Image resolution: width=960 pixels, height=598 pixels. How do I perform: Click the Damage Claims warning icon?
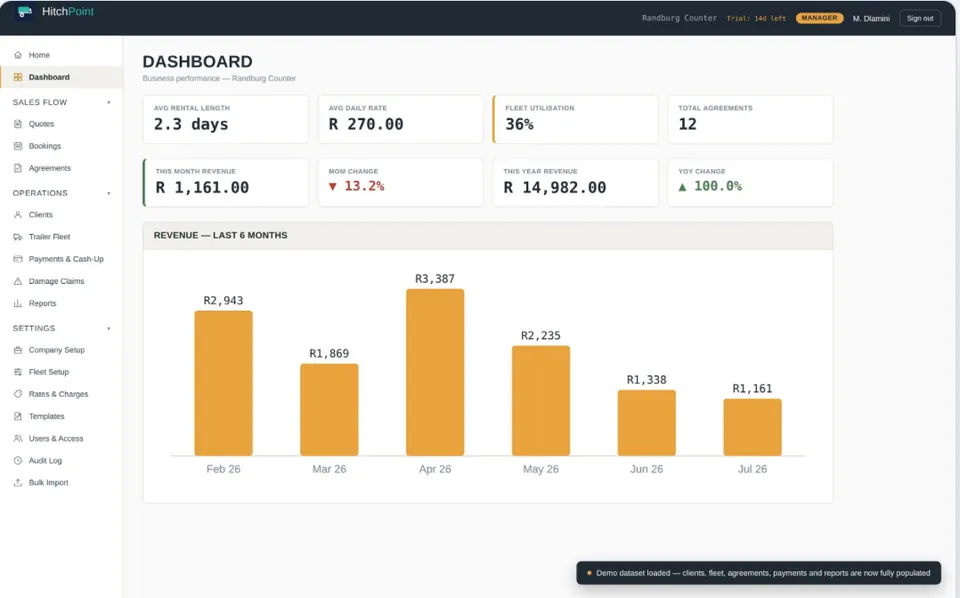pos(18,281)
